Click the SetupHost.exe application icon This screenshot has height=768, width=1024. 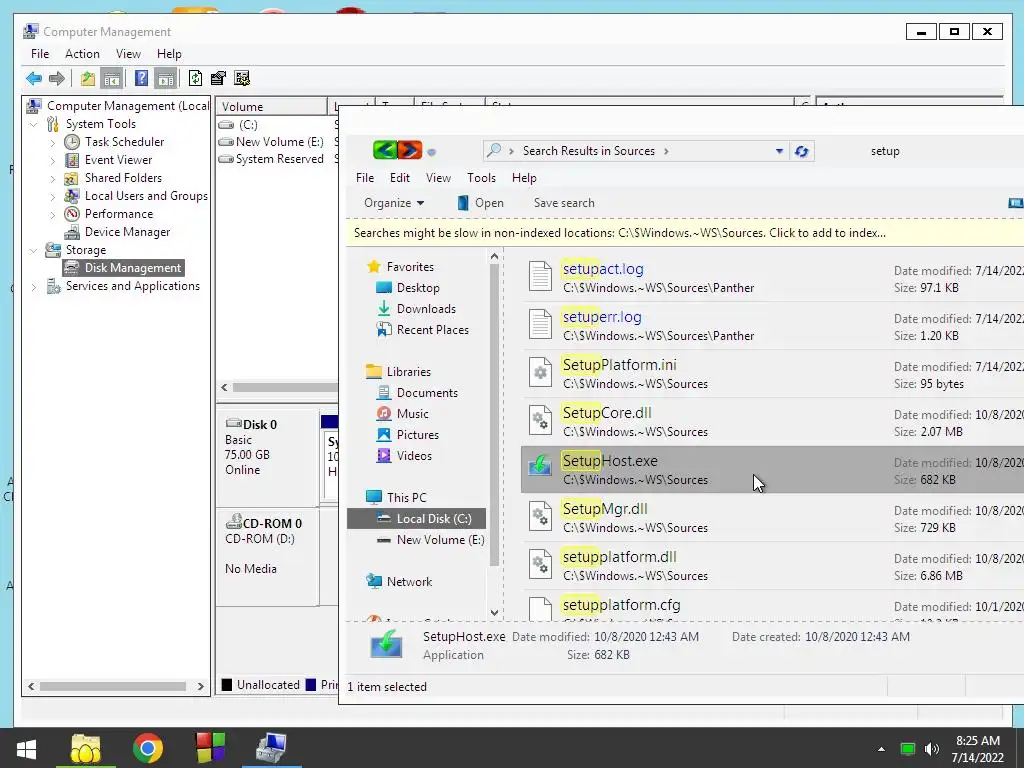(x=540, y=468)
